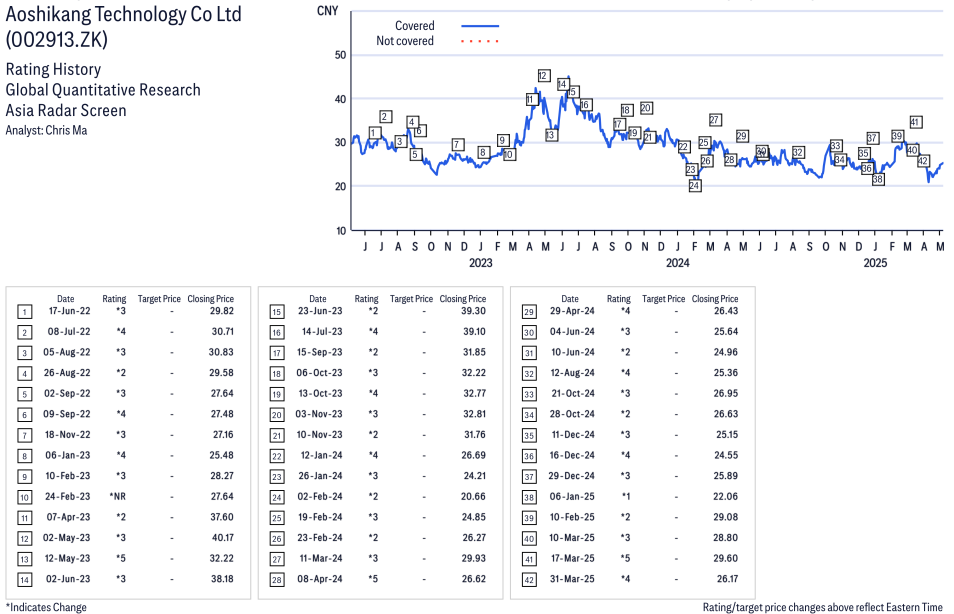
Task: Select the 2025 year label under the chart
Action: 875,262
